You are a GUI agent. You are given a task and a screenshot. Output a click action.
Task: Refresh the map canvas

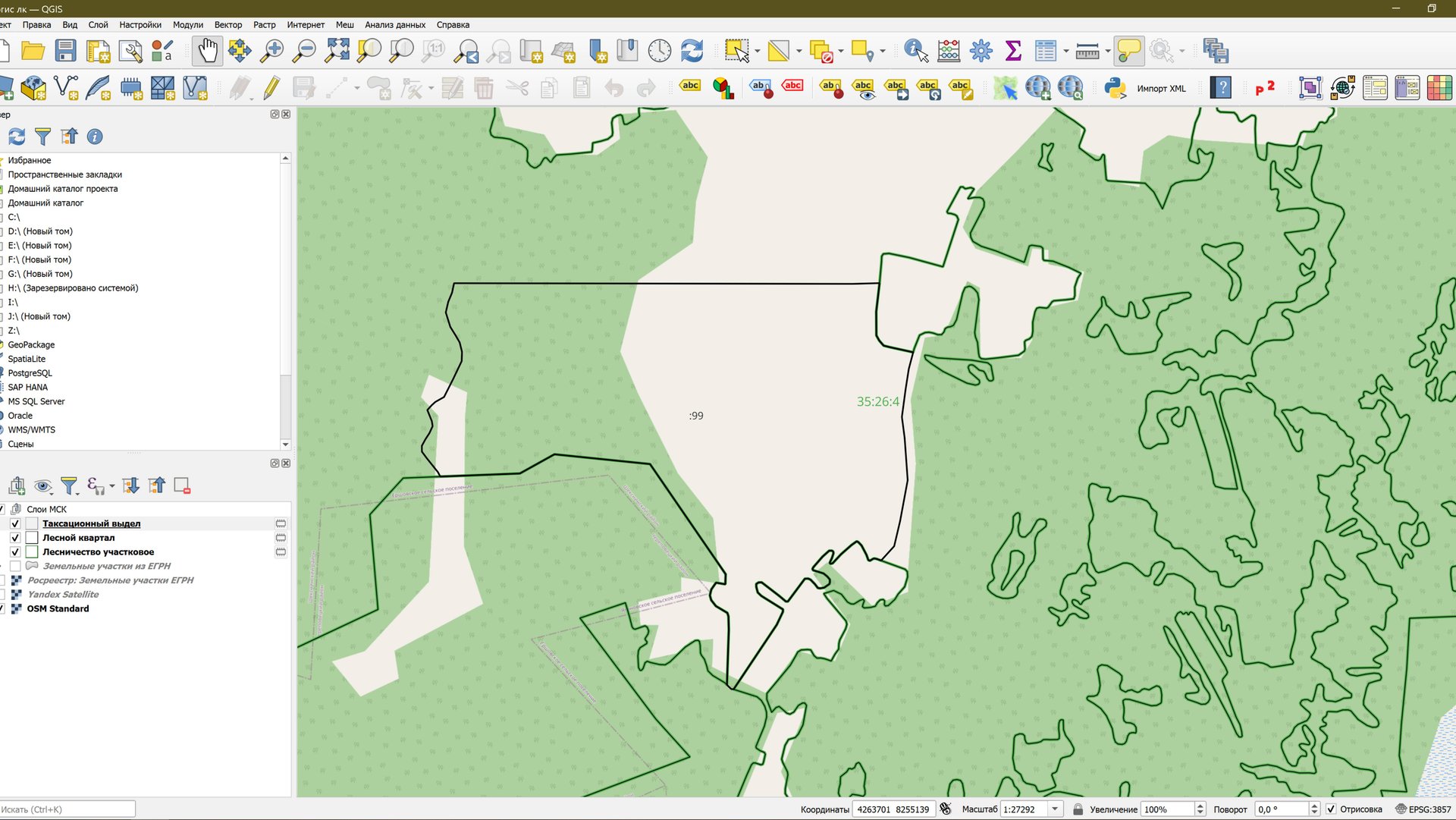[x=692, y=51]
